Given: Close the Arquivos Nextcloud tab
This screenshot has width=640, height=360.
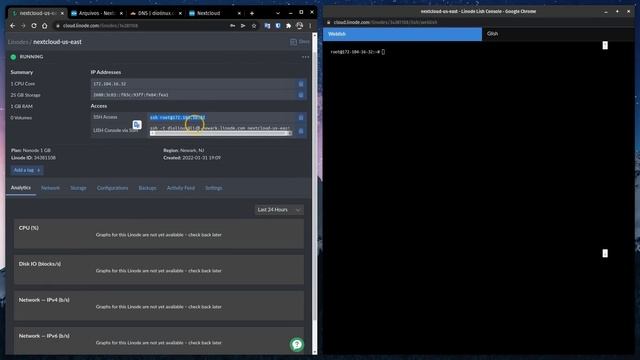Looking at the screenshot, I should 121,13.
